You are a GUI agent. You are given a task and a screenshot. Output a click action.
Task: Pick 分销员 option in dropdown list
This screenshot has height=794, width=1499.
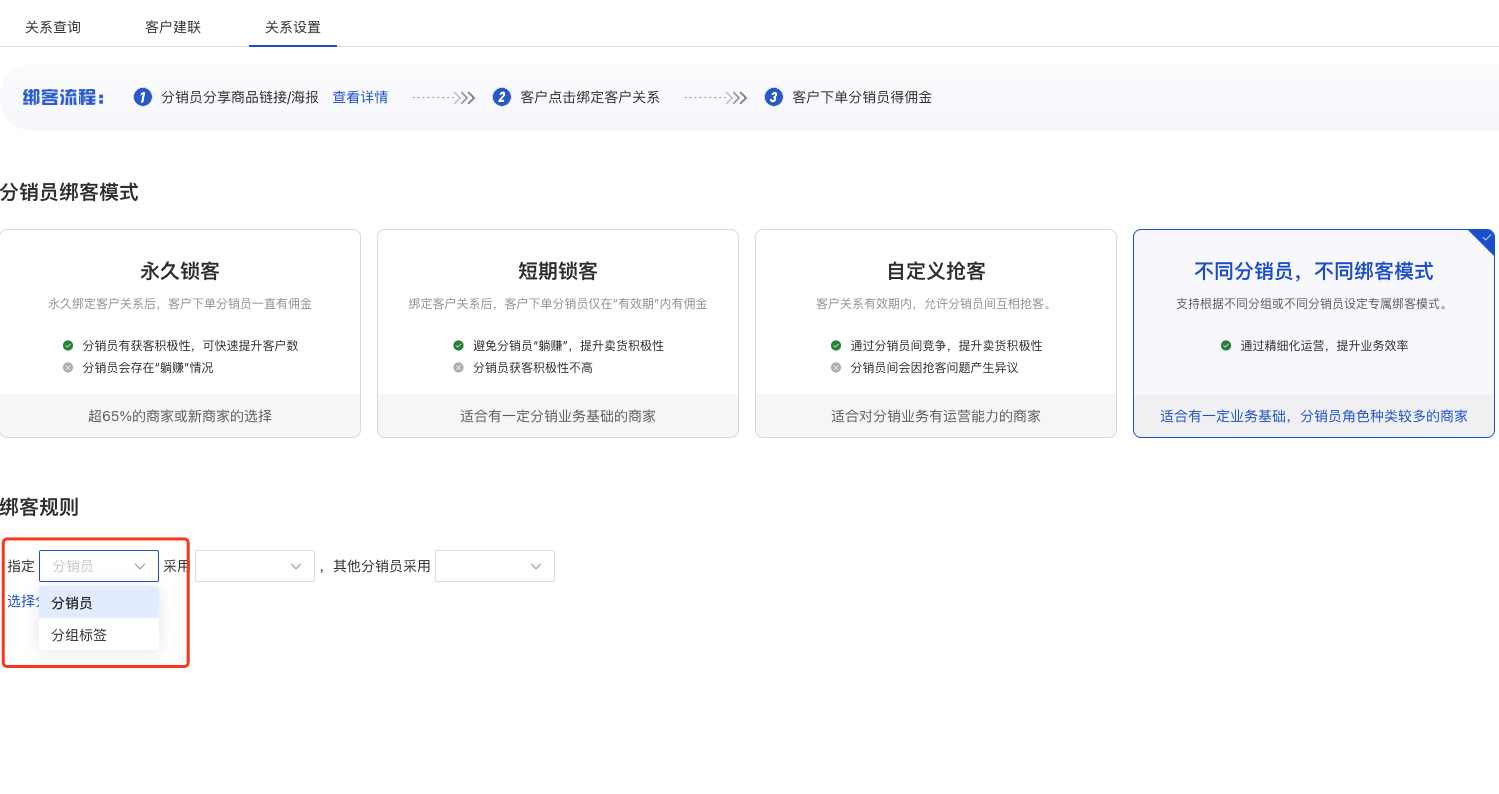coord(99,603)
